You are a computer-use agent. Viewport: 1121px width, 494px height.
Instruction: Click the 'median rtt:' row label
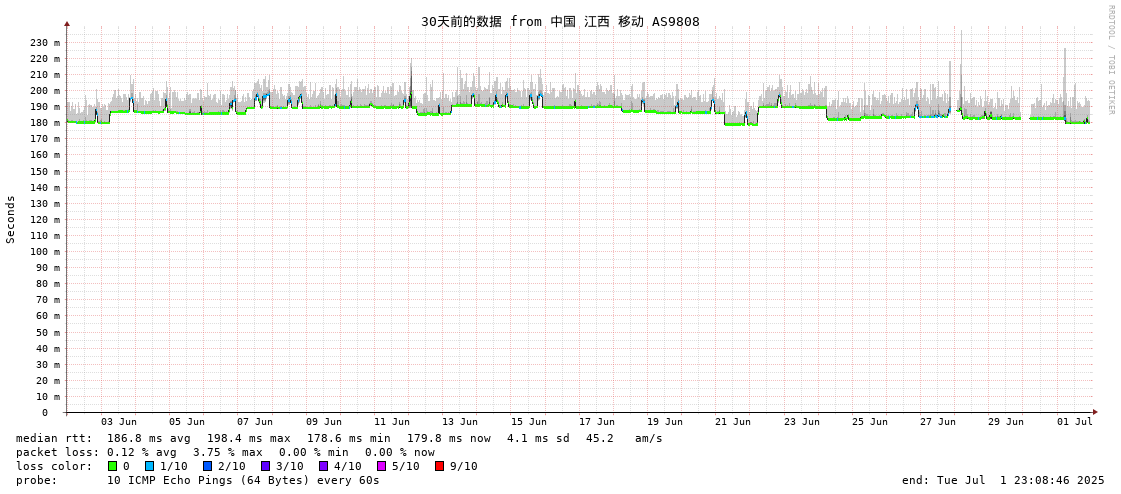(x=54, y=438)
